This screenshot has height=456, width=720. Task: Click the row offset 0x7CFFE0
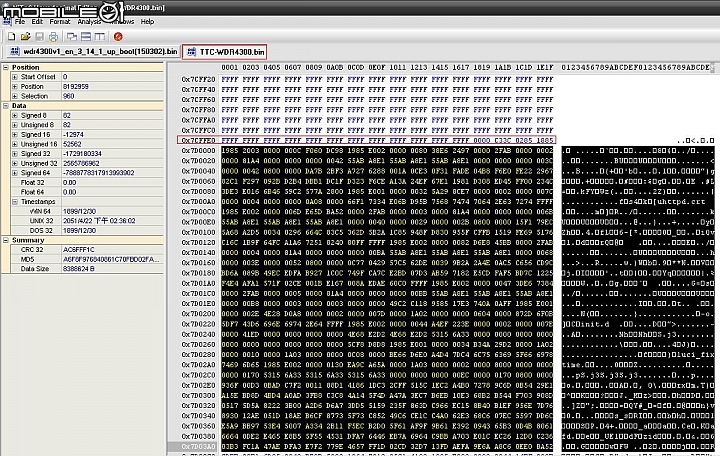(198, 141)
